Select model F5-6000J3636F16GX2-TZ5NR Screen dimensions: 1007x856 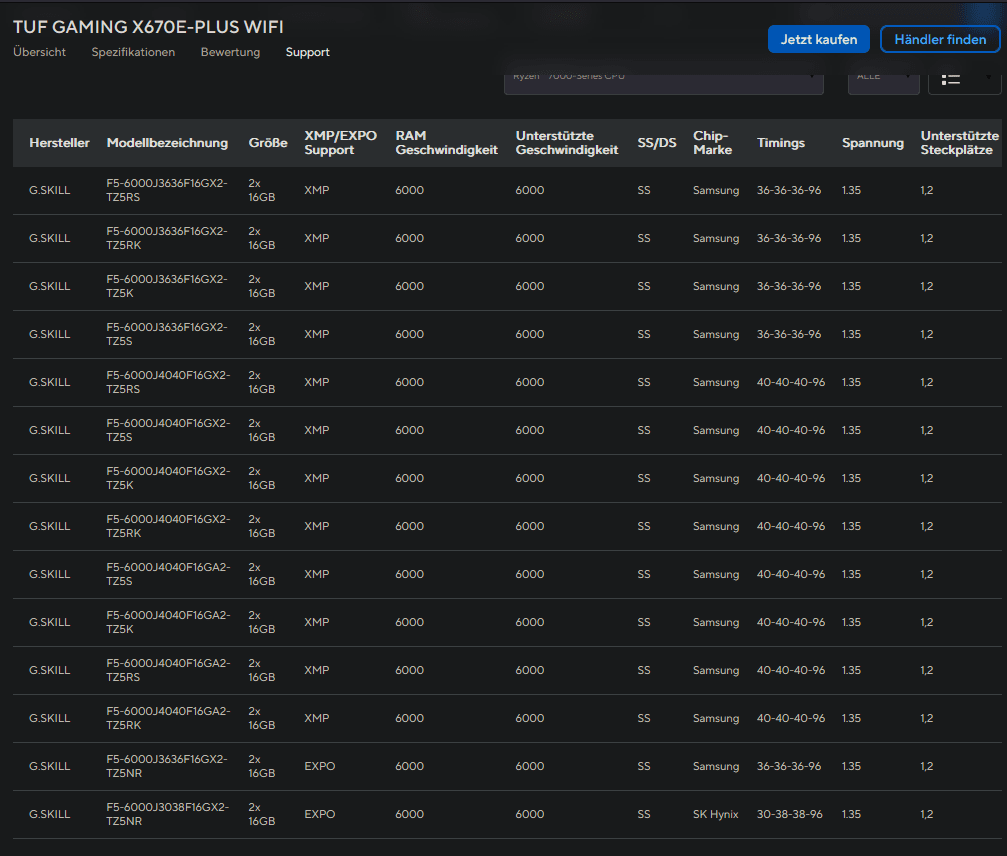167,766
